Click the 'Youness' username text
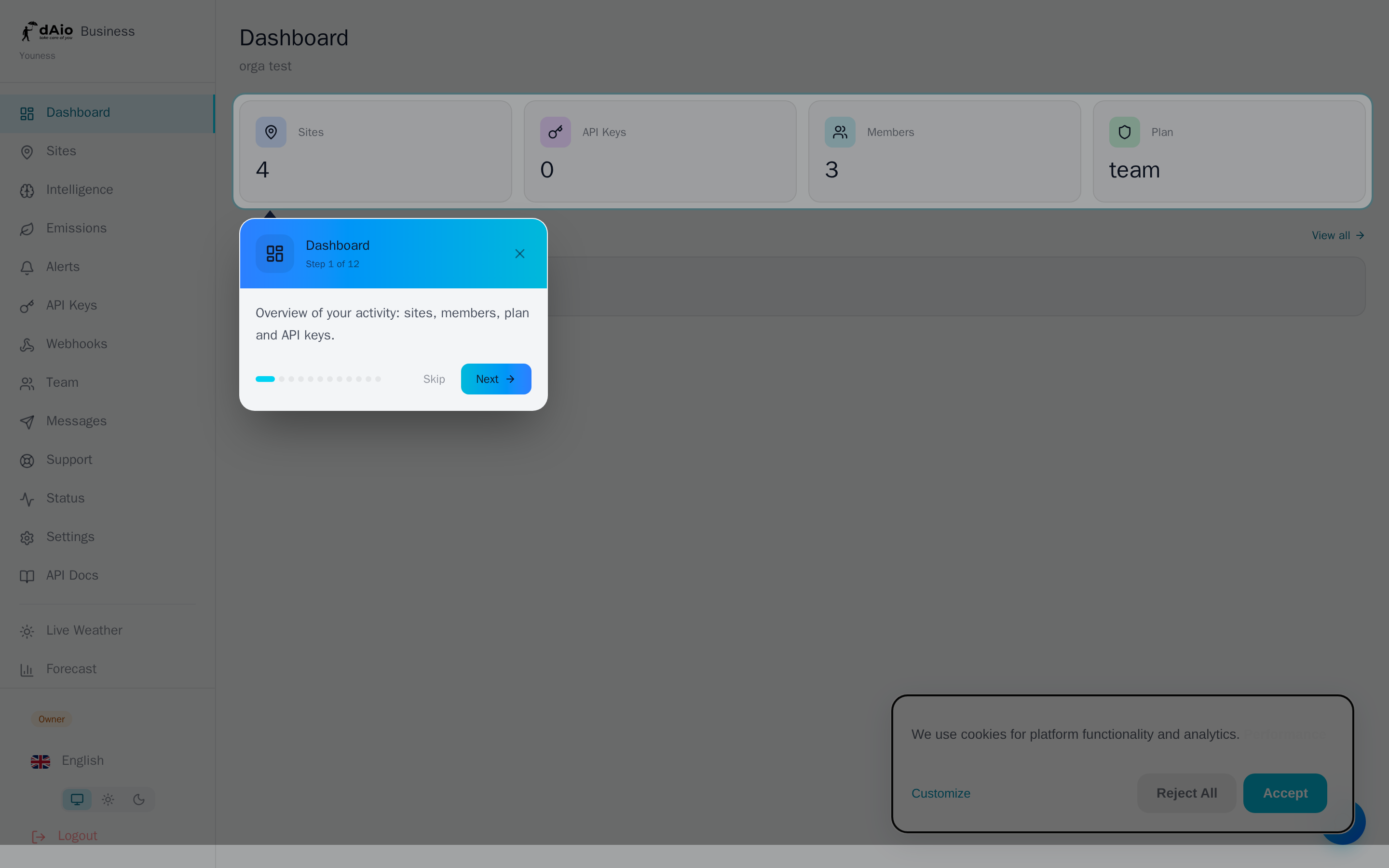 point(37,55)
